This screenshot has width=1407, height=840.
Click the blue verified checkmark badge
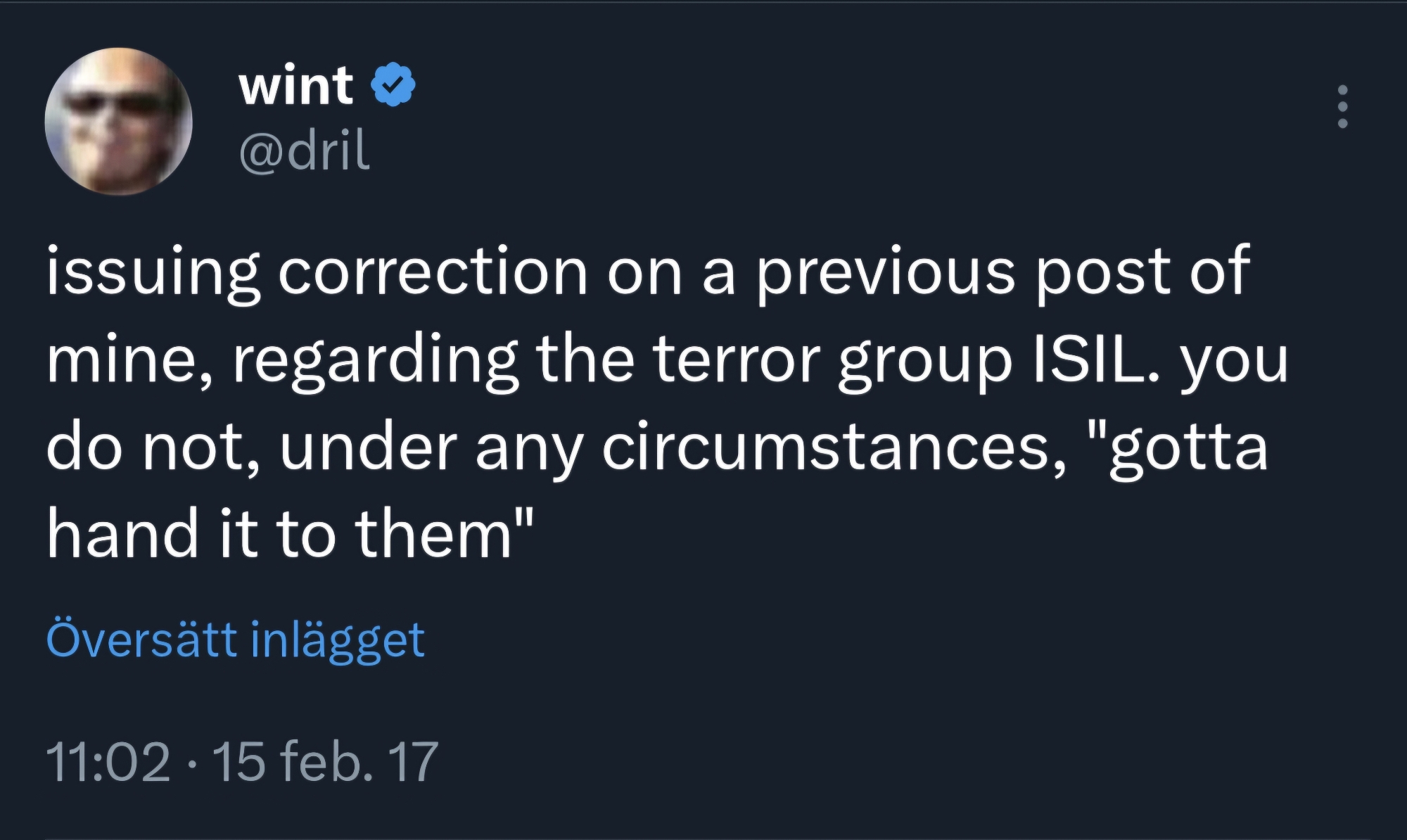tap(394, 85)
